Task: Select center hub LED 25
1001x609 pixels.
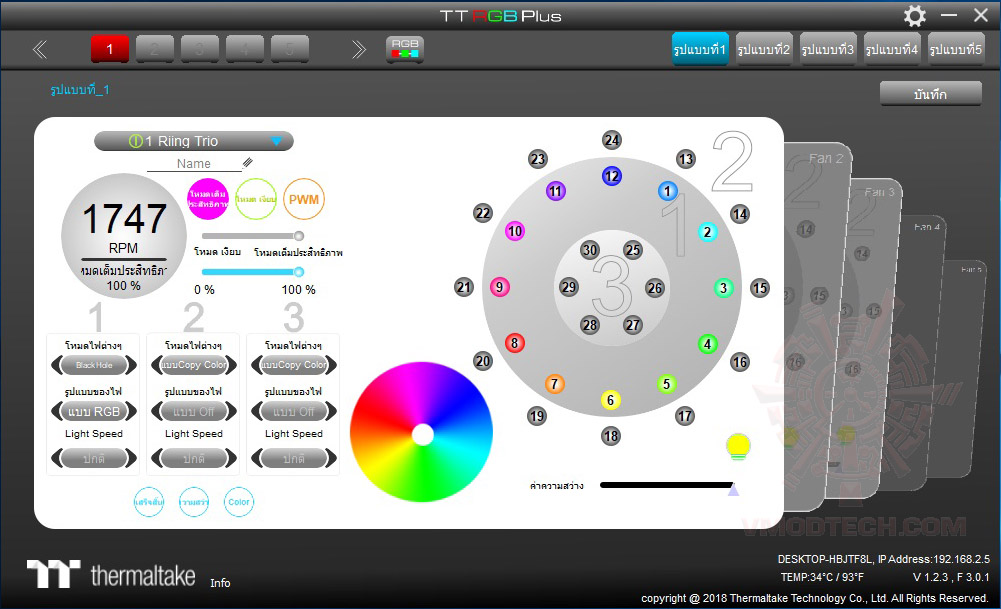Action: [633, 250]
